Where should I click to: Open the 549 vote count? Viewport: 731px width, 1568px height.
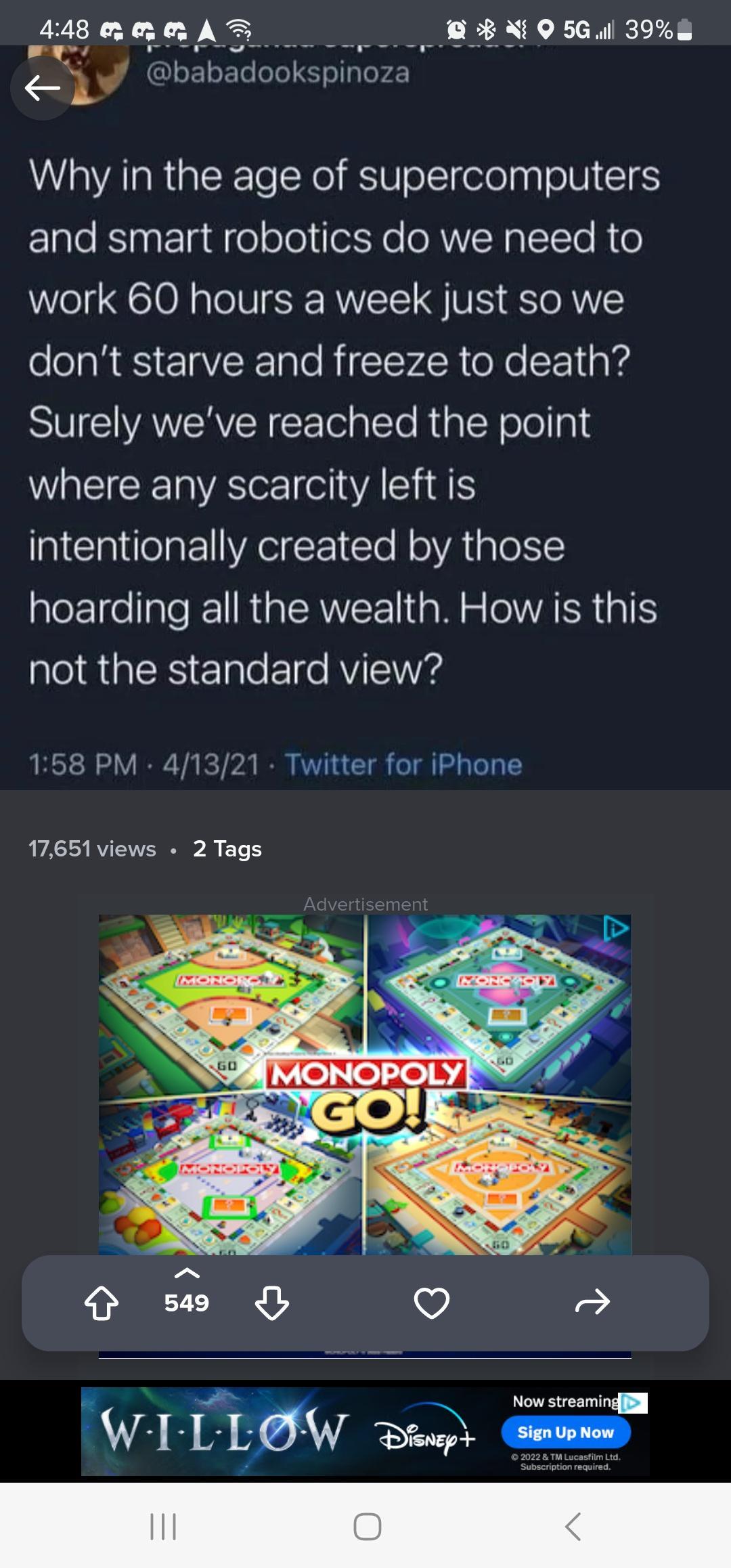[187, 1303]
